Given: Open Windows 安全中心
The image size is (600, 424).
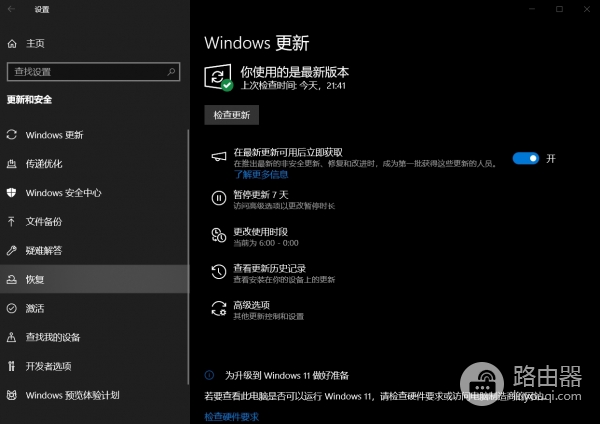Looking at the screenshot, I should (64, 192).
